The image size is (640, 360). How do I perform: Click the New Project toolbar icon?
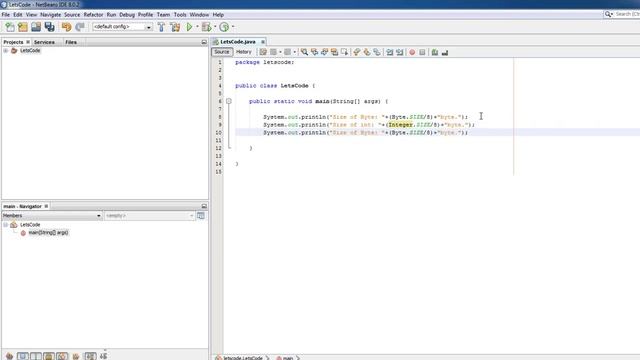(x=23, y=27)
